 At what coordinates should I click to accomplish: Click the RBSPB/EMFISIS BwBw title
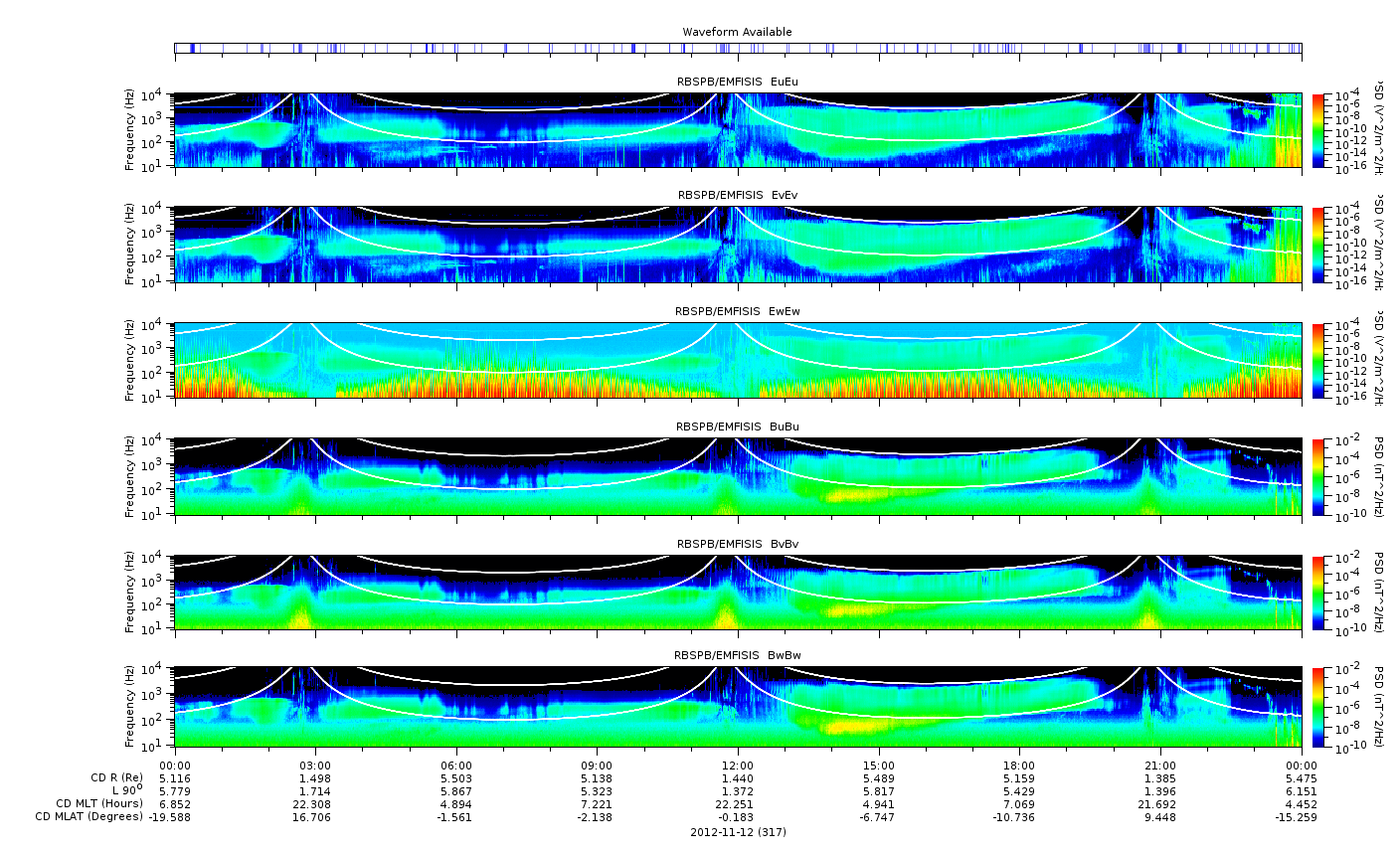tap(738, 655)
